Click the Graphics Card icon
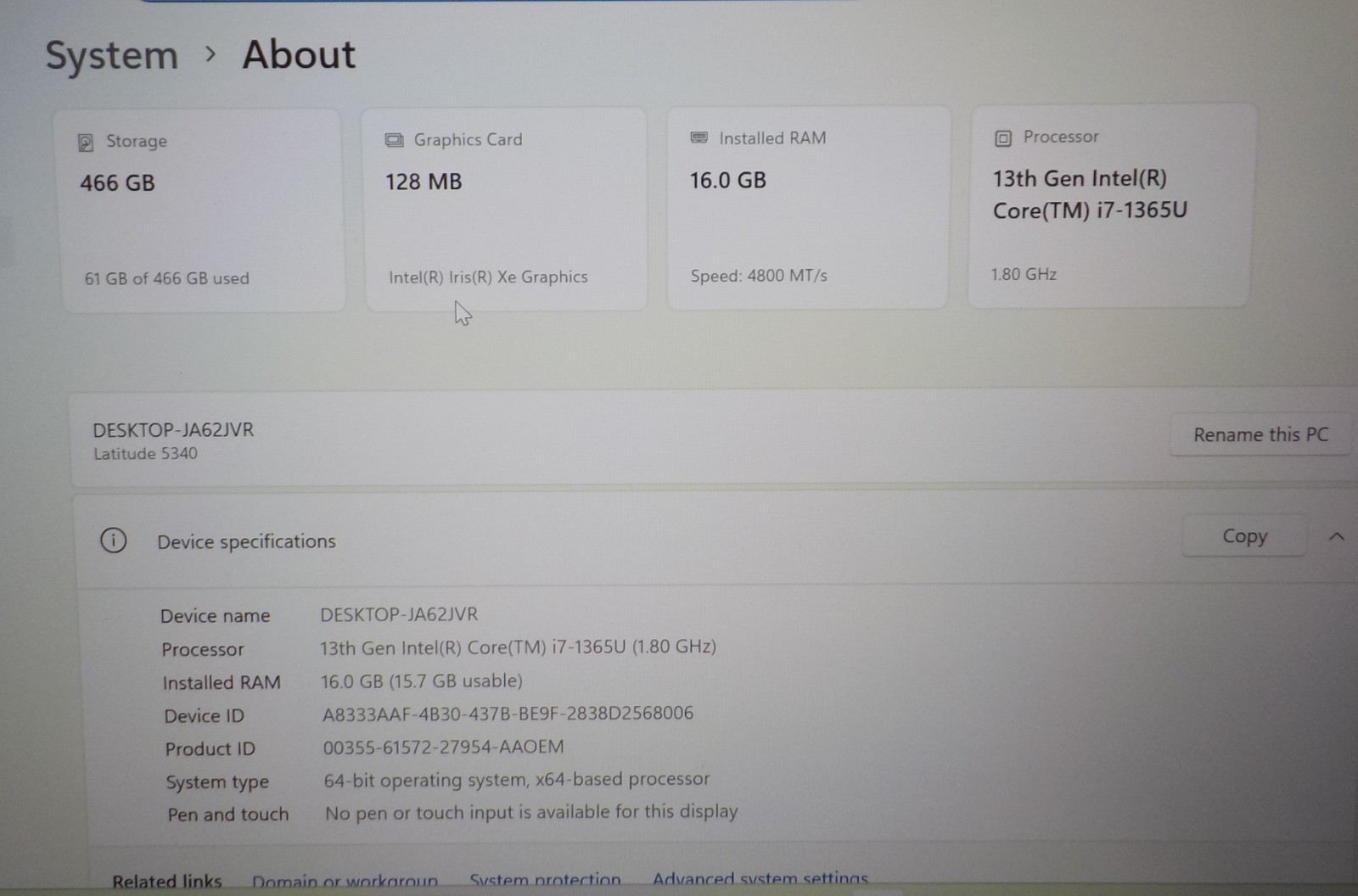This screenshot has height=896, width=1358. click(x=394, y=140)
